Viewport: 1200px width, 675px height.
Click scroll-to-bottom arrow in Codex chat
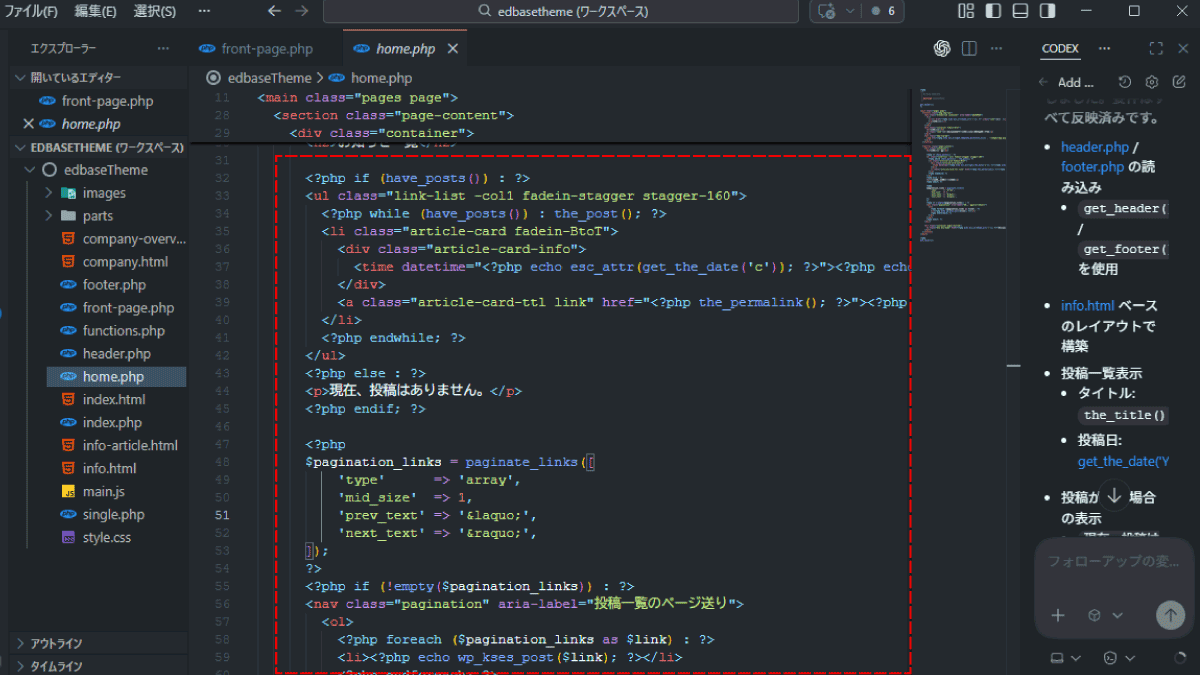coord(1114,496)
